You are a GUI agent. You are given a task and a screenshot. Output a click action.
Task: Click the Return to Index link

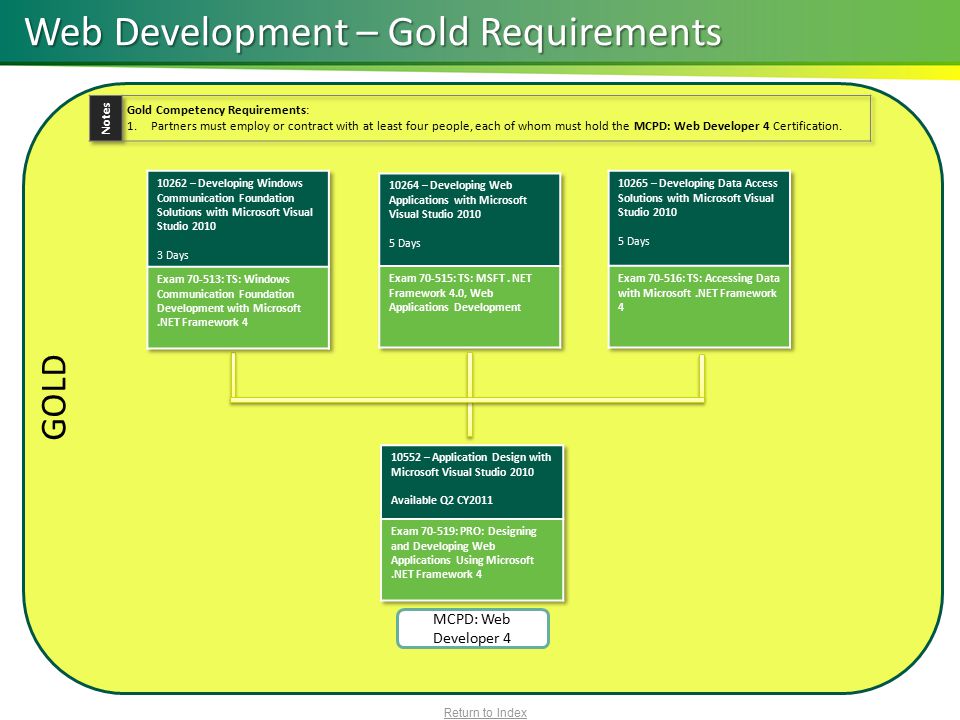coord(485,713)
